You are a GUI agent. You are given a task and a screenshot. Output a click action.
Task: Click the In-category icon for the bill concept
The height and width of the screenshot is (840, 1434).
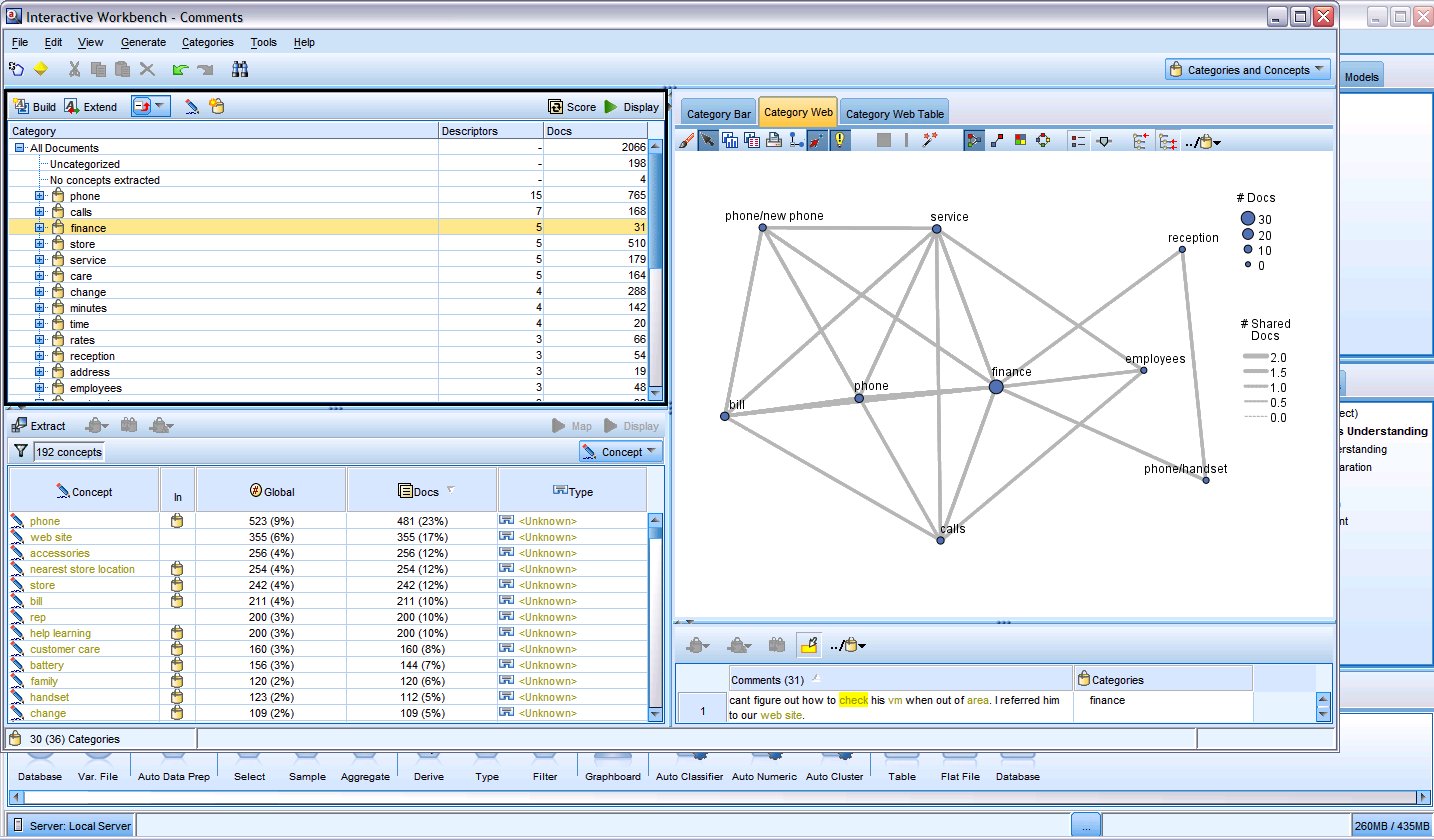pyautogui.click(x=177, y=601)
